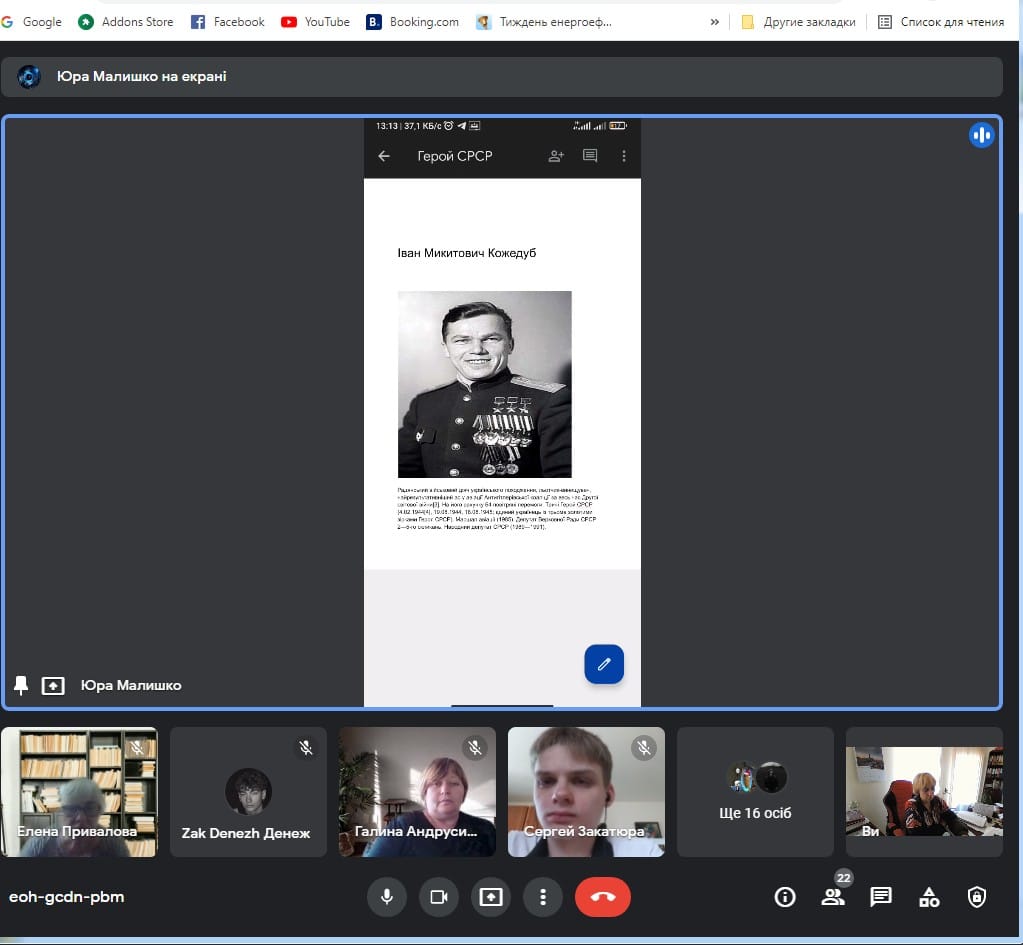Open the Список для чтения reading list

tap(940, 21)
